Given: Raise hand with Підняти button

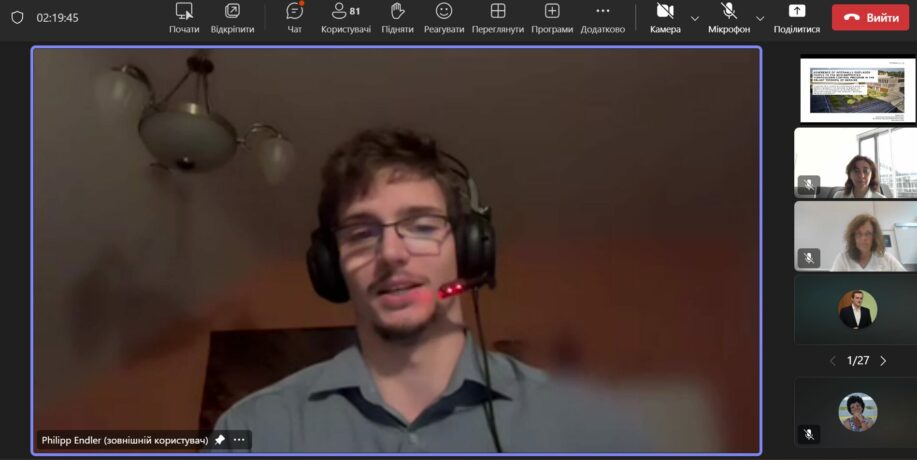Looking at the screenshot, I should pos(397,17).
